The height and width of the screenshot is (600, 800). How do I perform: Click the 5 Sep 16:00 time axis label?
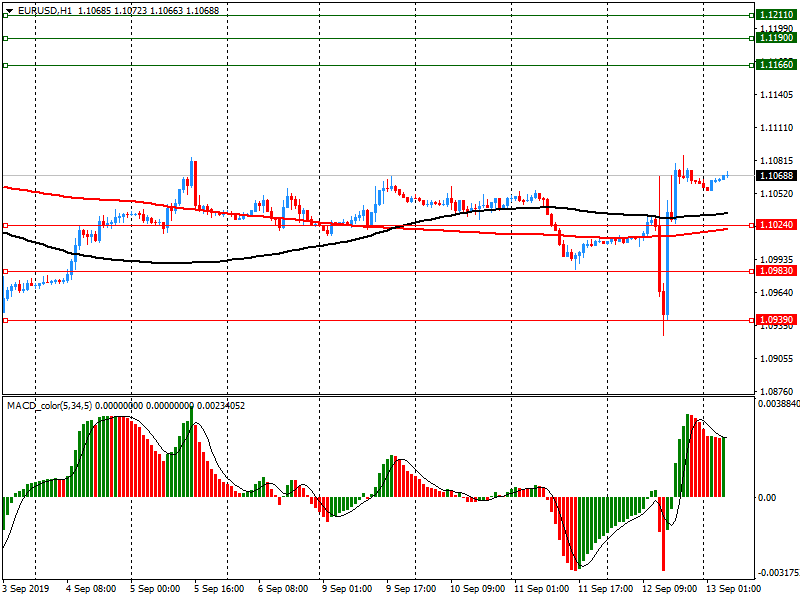219,589
